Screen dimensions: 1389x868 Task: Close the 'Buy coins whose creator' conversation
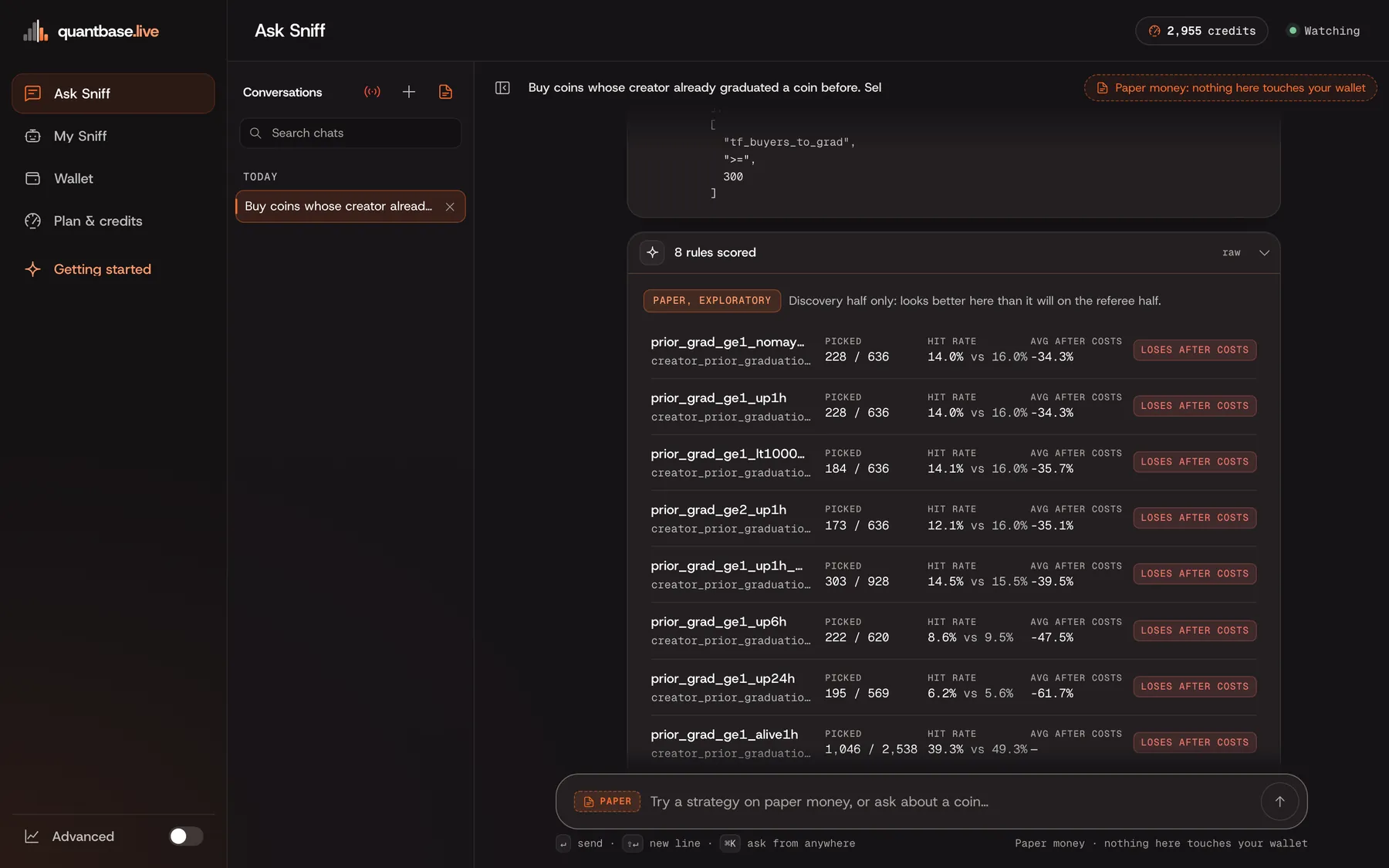[x=450, y=207]
